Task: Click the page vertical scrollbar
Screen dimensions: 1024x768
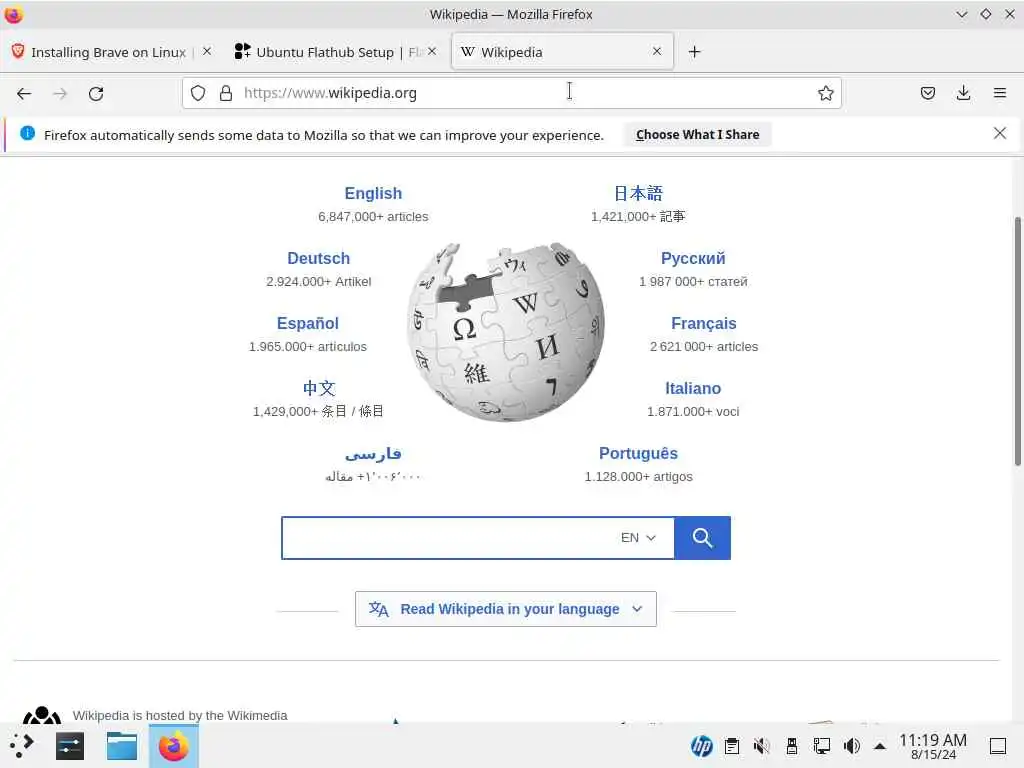Action: coord(1017,342)
